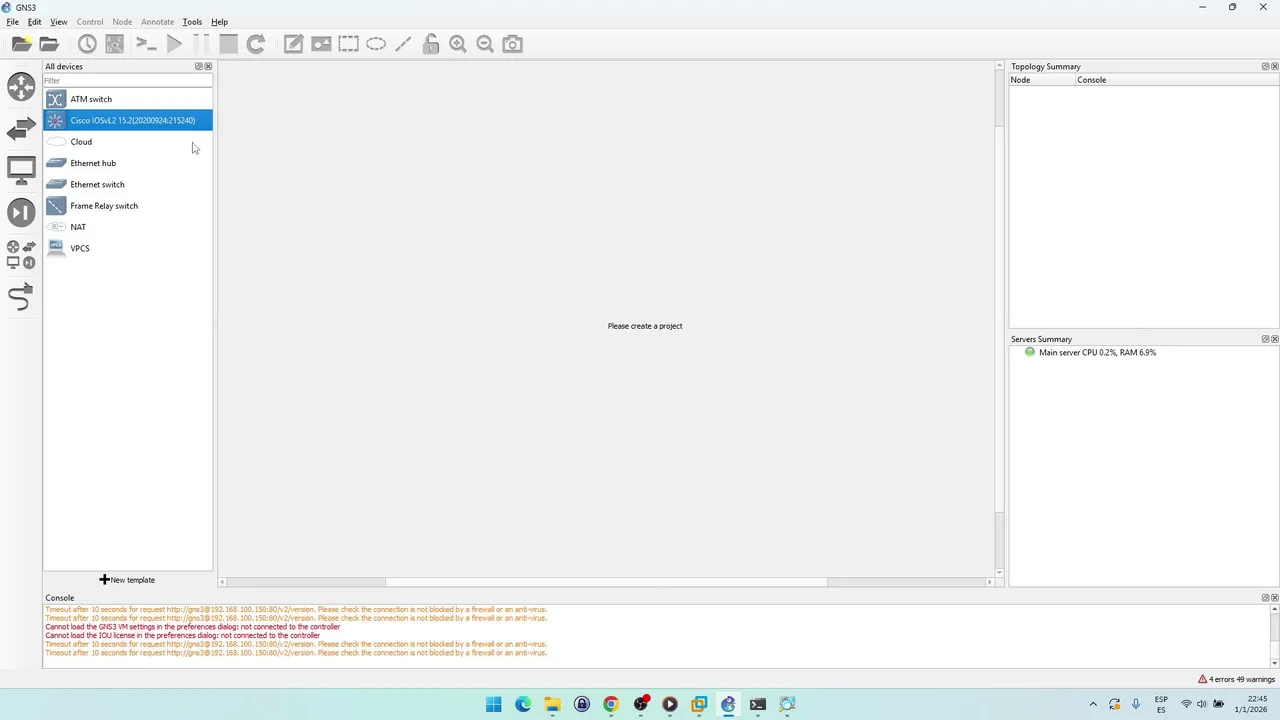The width and height of the screenshot is (1280, 720).
Task: Click the 4 errors 49 warnings indicator
Action: pyautogui.click(x=1235, y=679)
